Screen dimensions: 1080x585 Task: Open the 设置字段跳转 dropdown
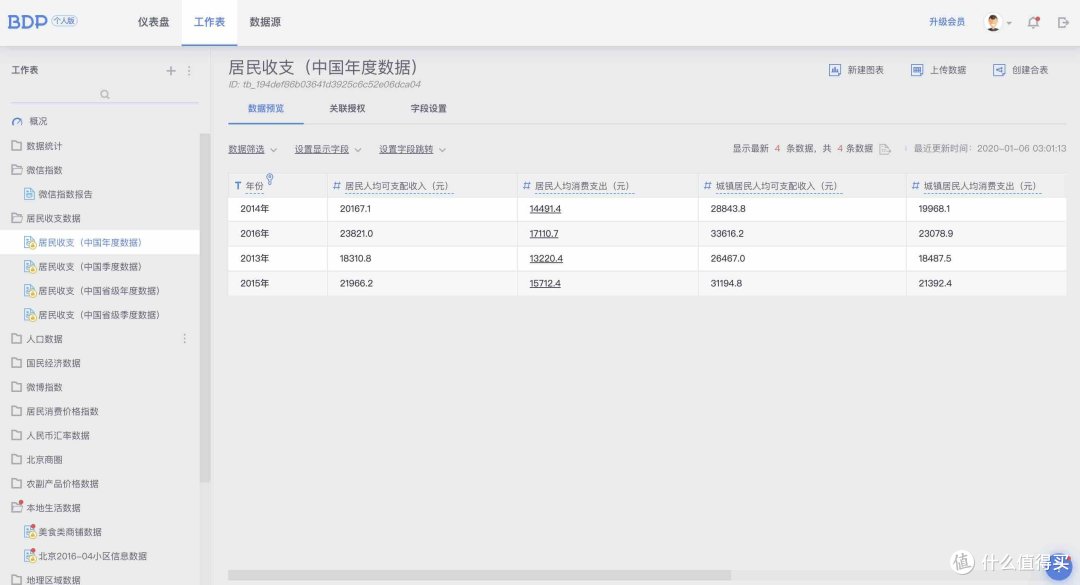pos(412,150)
